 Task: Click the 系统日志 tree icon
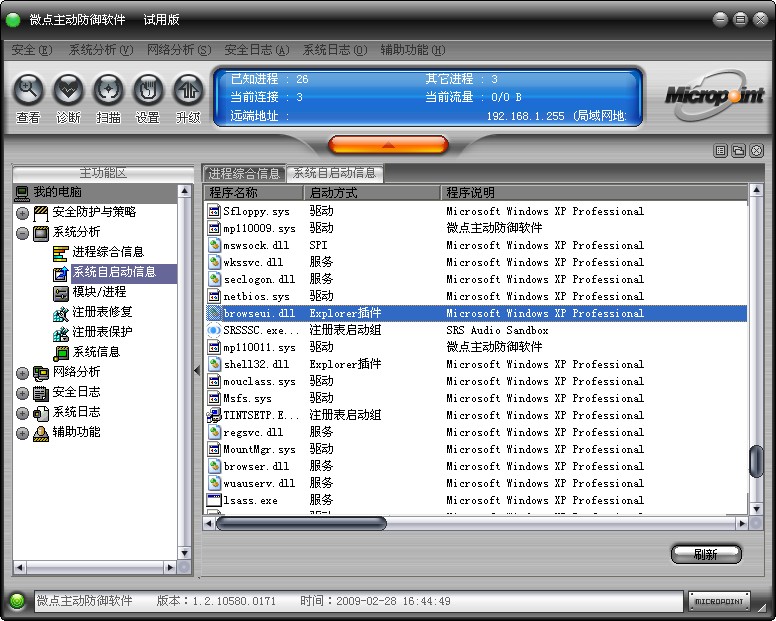[41, 413]
